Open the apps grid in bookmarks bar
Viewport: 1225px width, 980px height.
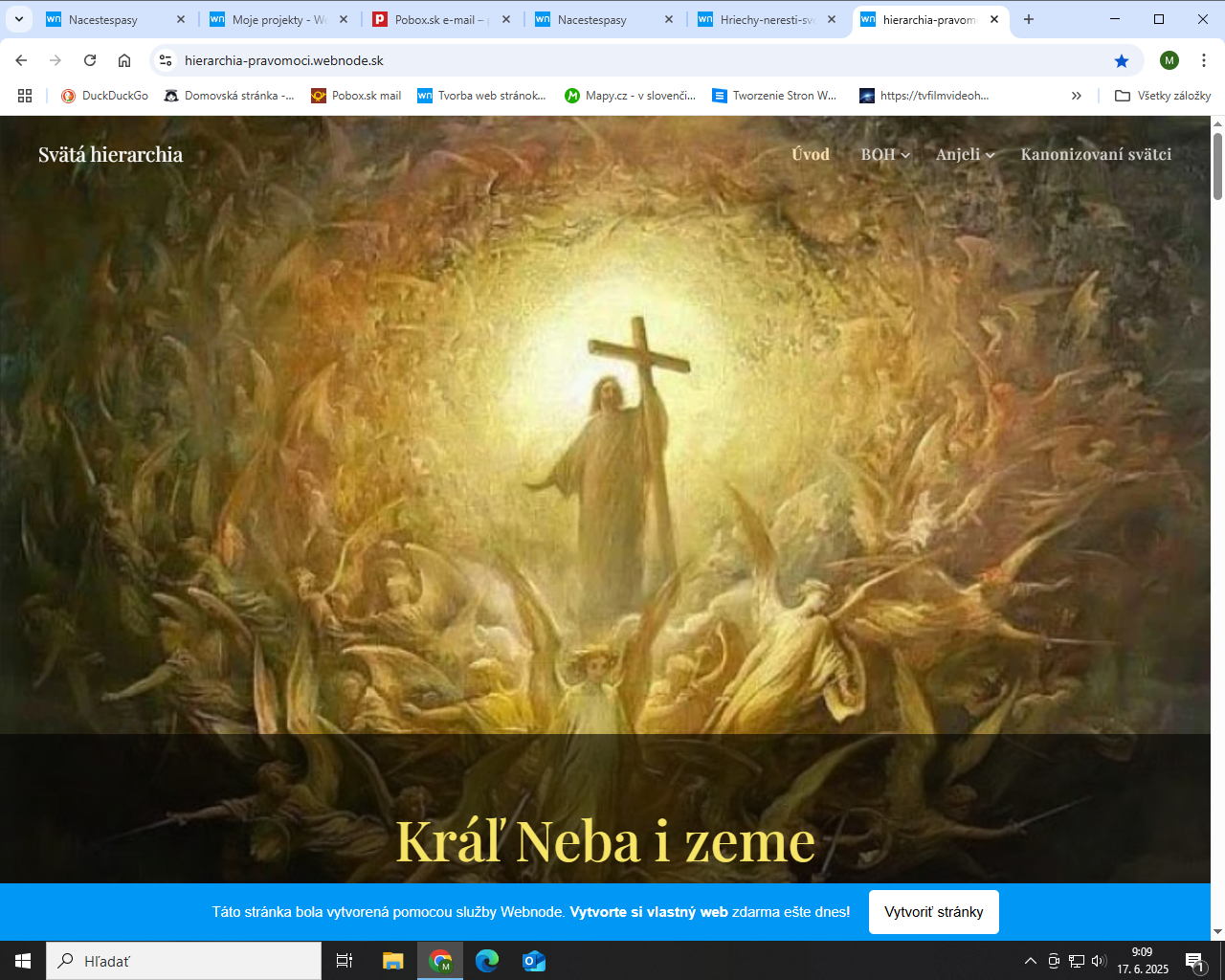point(25,96)
